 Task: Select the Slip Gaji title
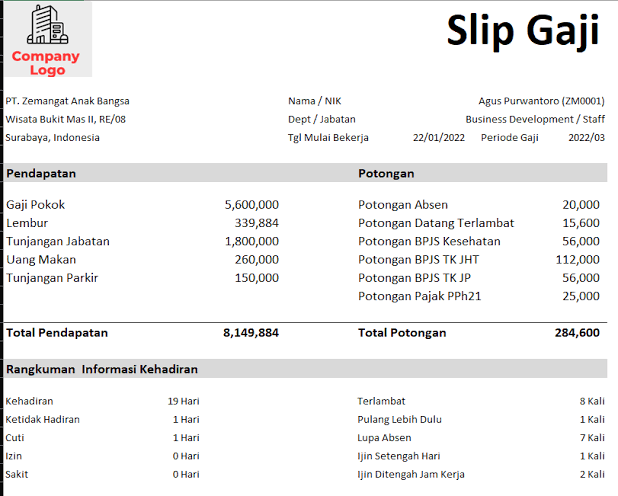pyautogui.click(x=522, y=31)
